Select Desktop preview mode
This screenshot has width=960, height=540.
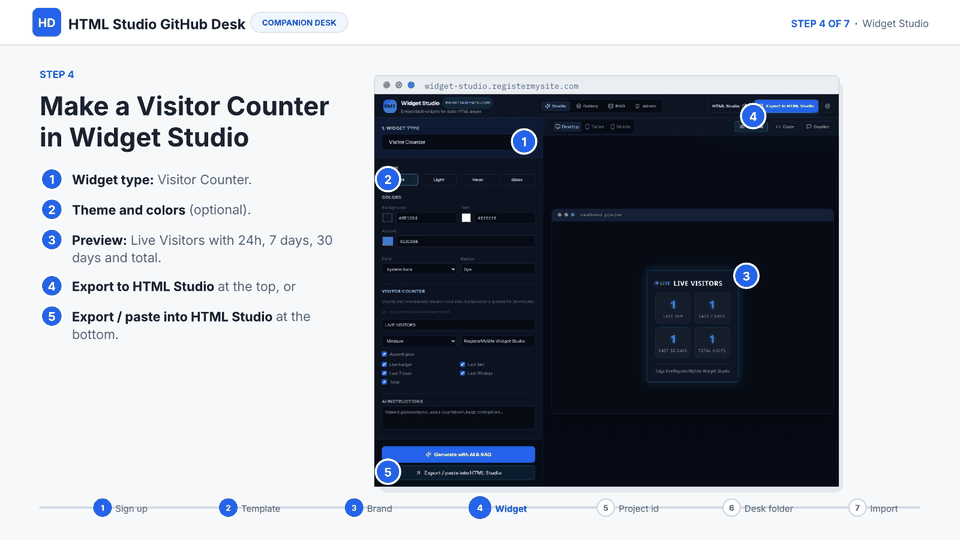567,127
